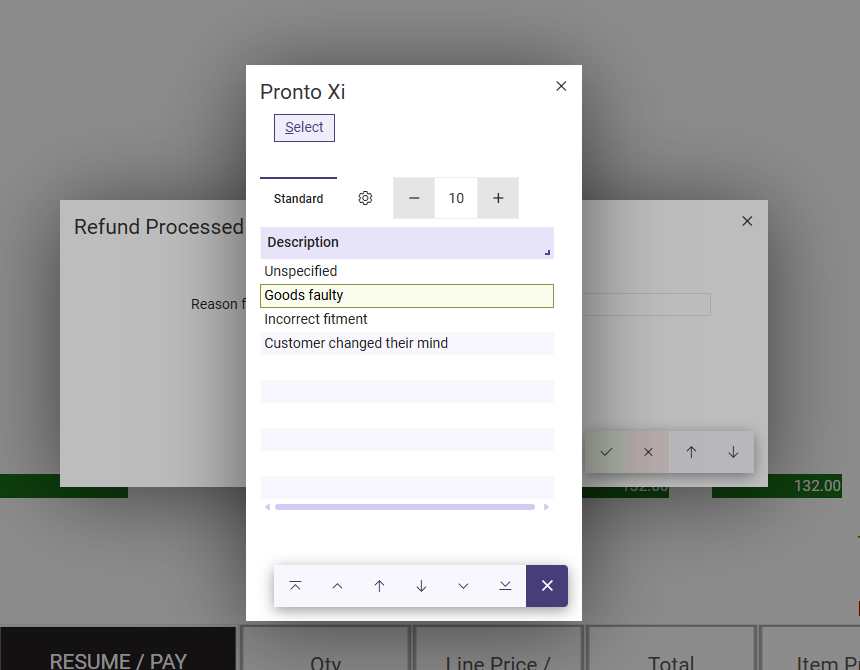The image size is (860, 670).
Task: Switch to the Standard tab
Action: pyautogui.click(x=298, y=198)
